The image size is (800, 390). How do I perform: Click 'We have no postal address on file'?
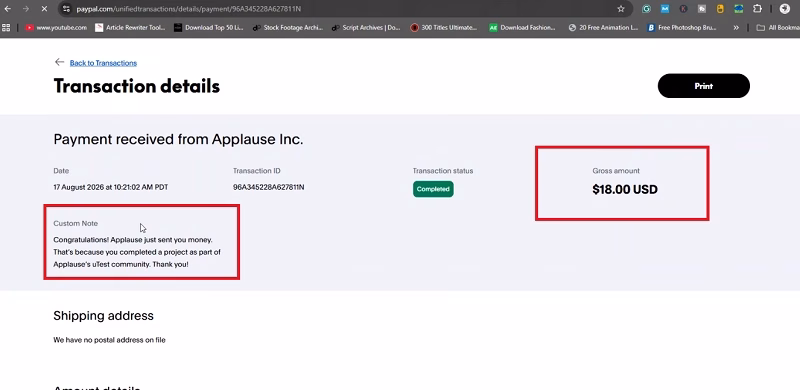[109, 340]
